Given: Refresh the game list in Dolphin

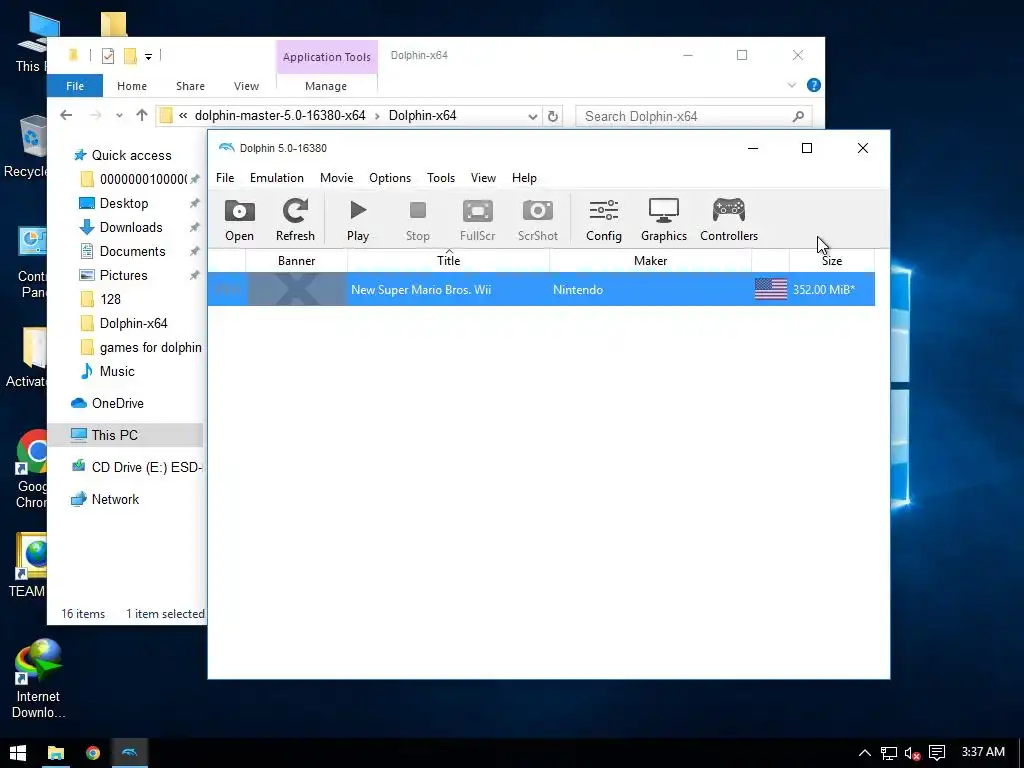Looking at the screenshot, I should tap(295, 220).
